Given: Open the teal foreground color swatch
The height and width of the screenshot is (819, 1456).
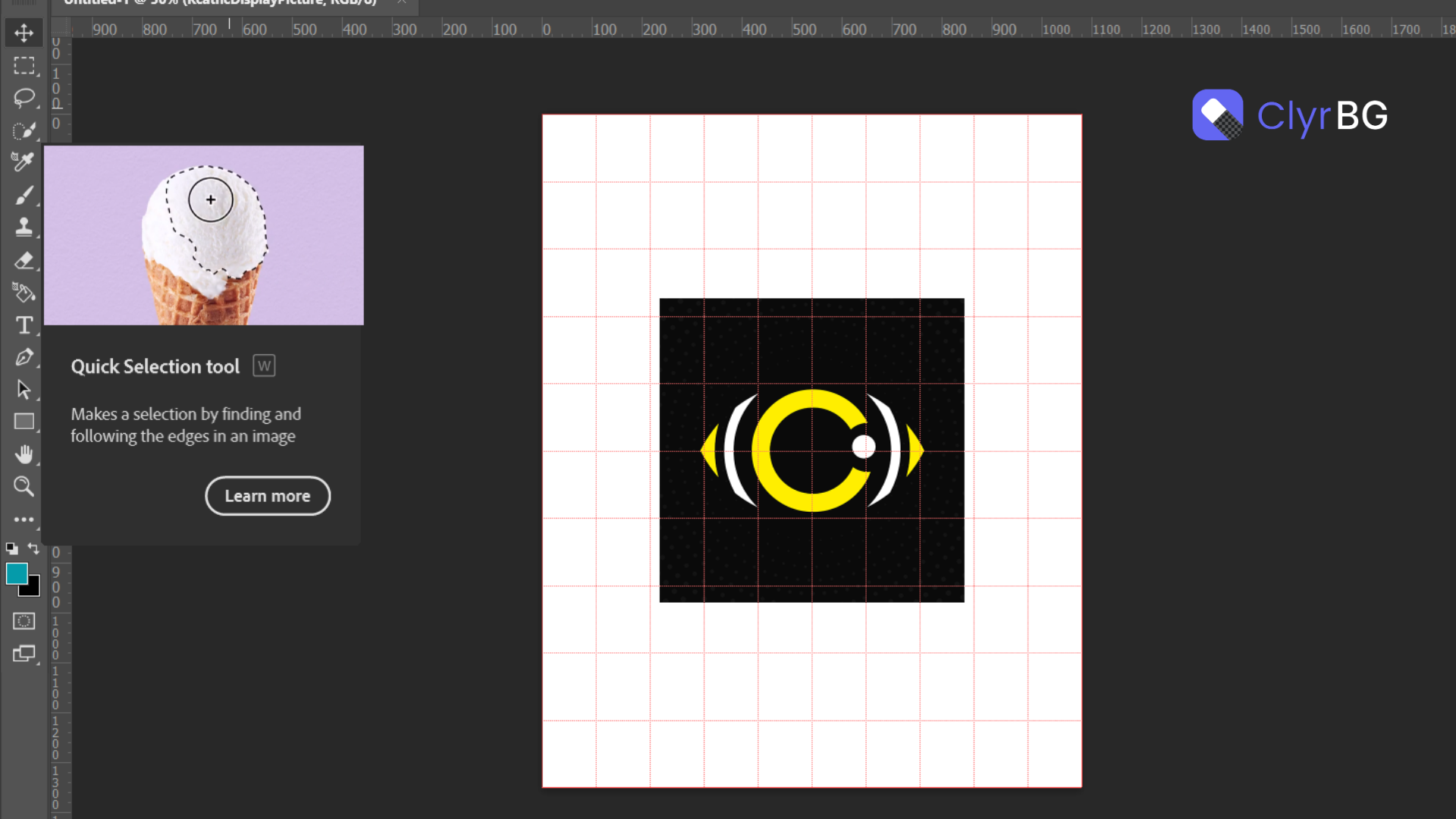Looking at the screenshot, I should click(x=16, y=573).
